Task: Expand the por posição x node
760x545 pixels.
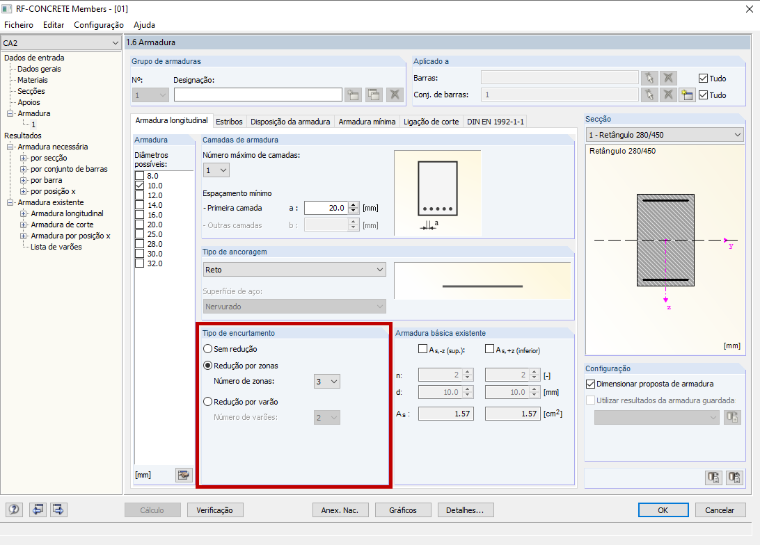Action: click(23, 192)
